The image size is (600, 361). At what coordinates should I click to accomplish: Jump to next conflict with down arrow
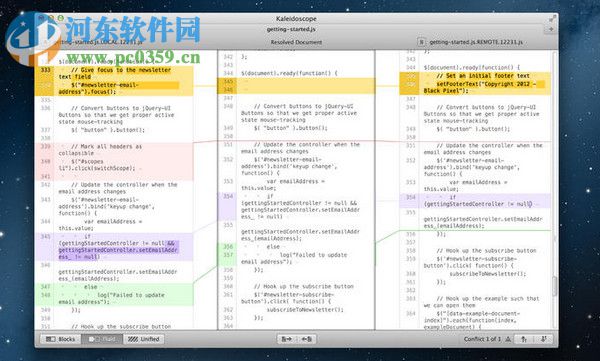[543, 339]
